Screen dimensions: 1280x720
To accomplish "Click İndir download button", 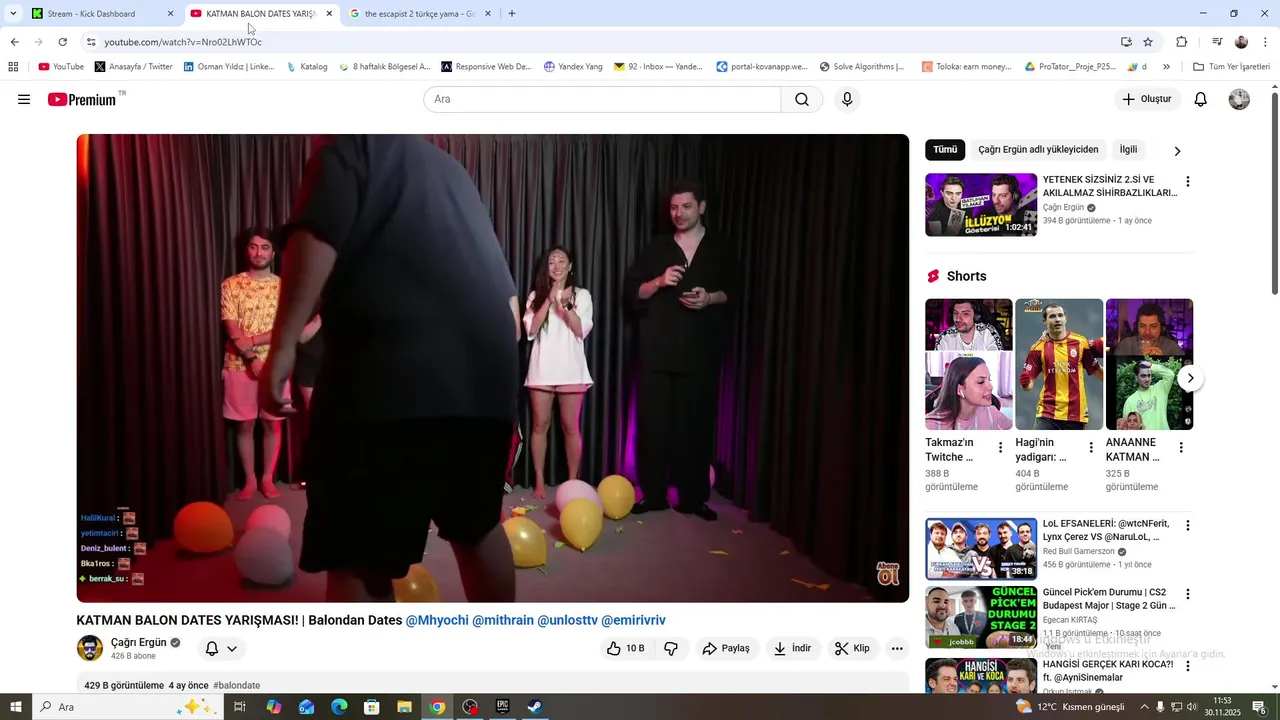I will (792, 648).
